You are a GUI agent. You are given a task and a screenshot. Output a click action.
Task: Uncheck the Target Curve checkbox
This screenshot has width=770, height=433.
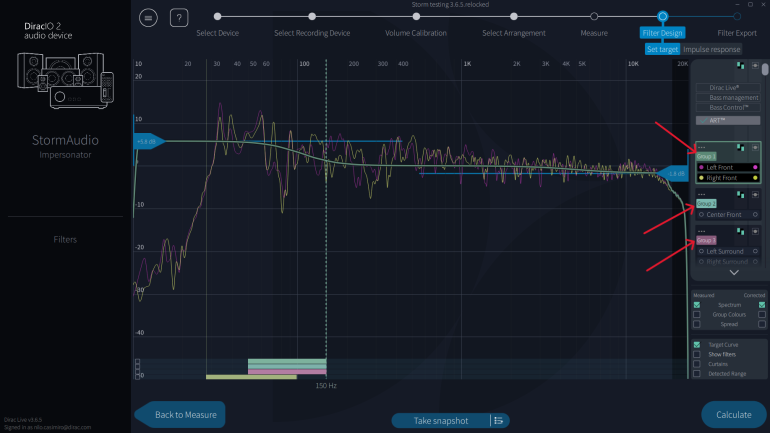pyautogui.click(x=698, y=344)
